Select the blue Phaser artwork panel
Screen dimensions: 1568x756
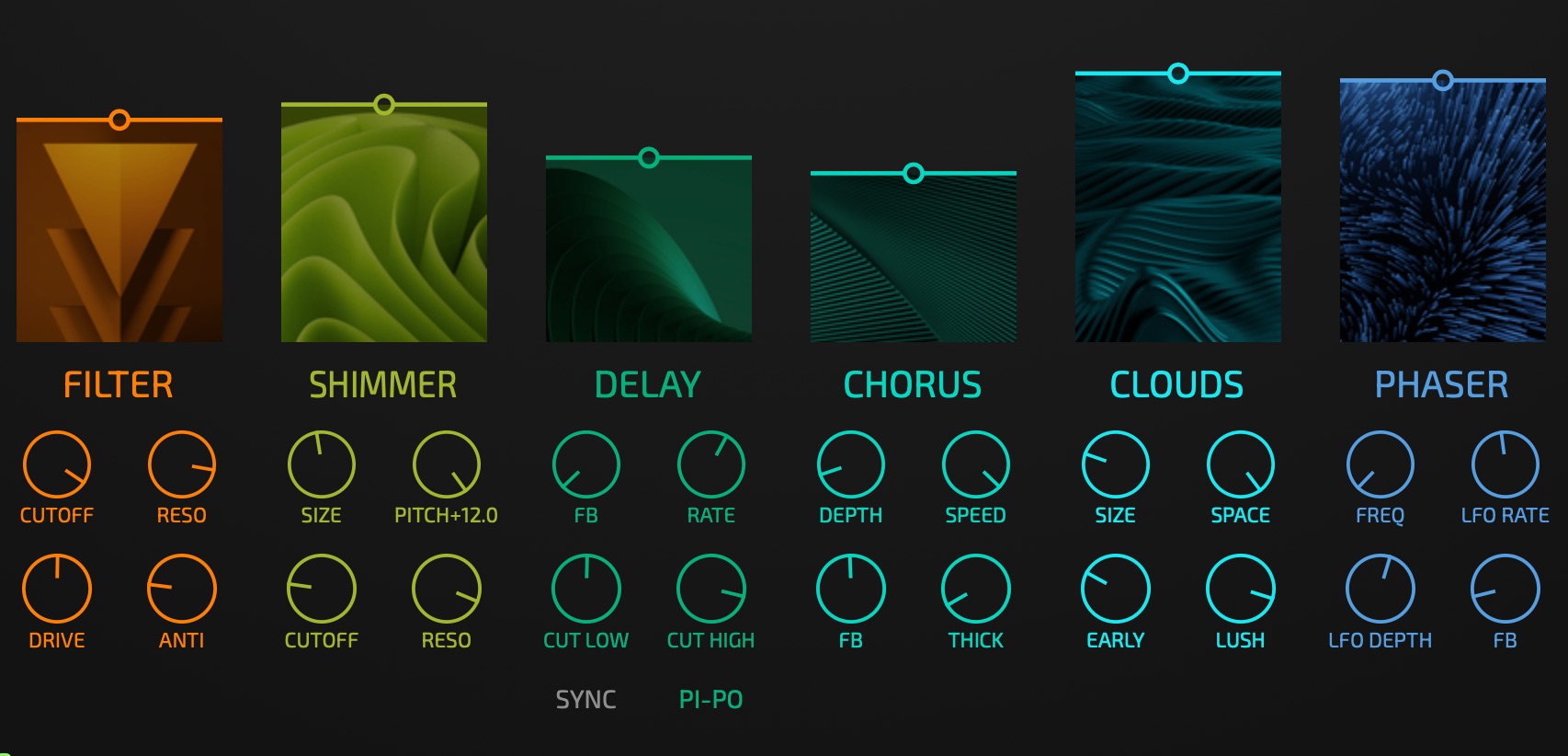[1443, 216]
